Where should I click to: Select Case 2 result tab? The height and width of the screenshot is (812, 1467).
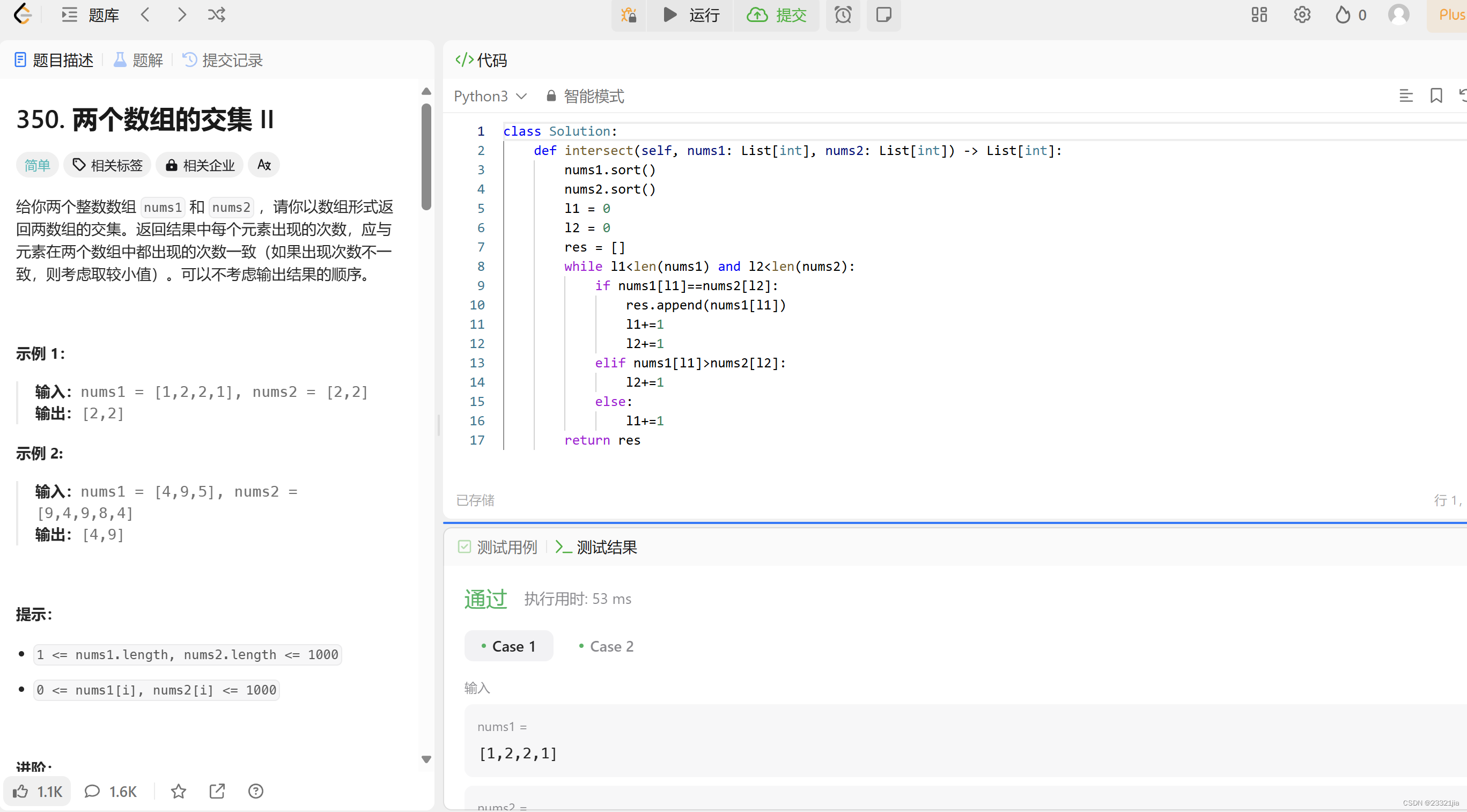606,646
